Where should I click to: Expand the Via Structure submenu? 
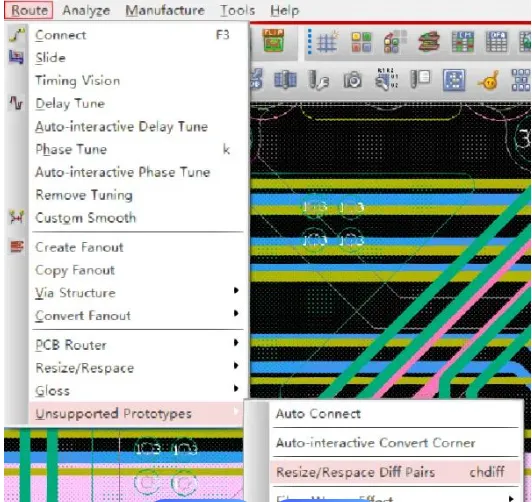point(136,293)
